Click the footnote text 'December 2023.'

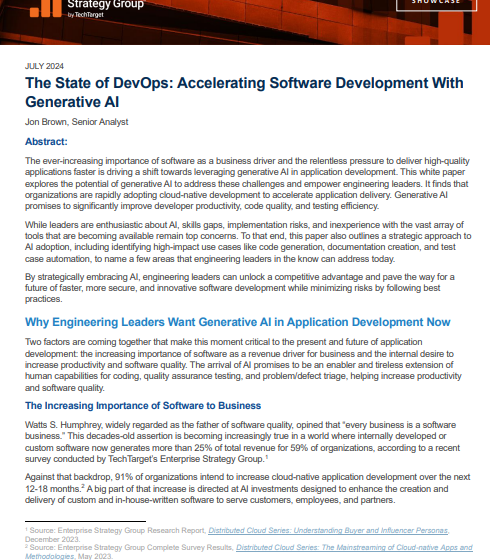pos(52,539)
